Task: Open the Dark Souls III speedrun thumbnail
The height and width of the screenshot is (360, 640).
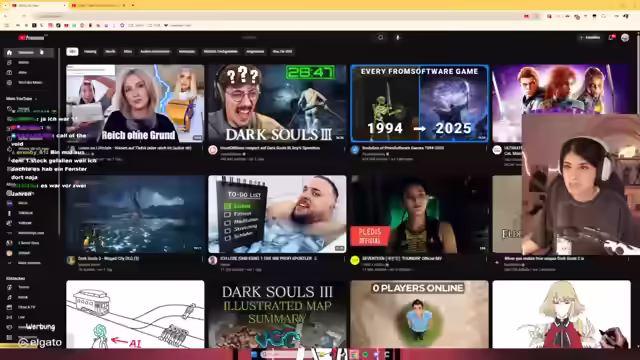Action: pos(277,103)
